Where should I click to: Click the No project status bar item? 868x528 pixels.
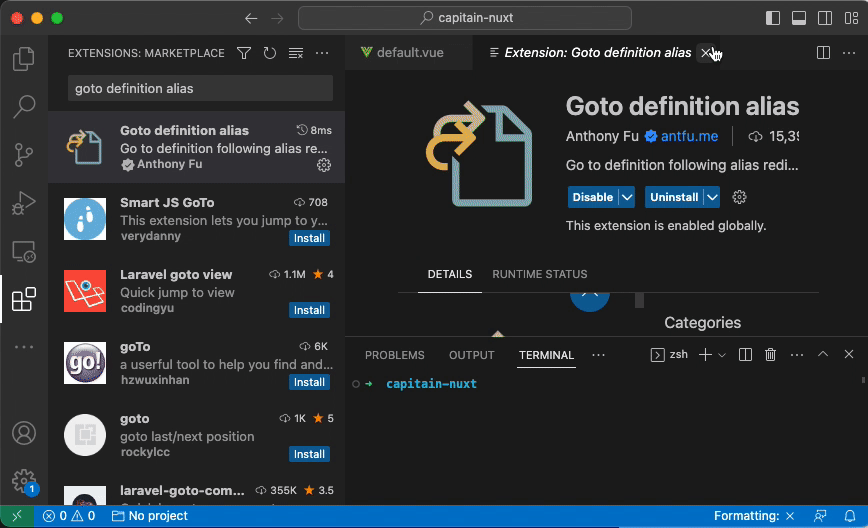150,516
